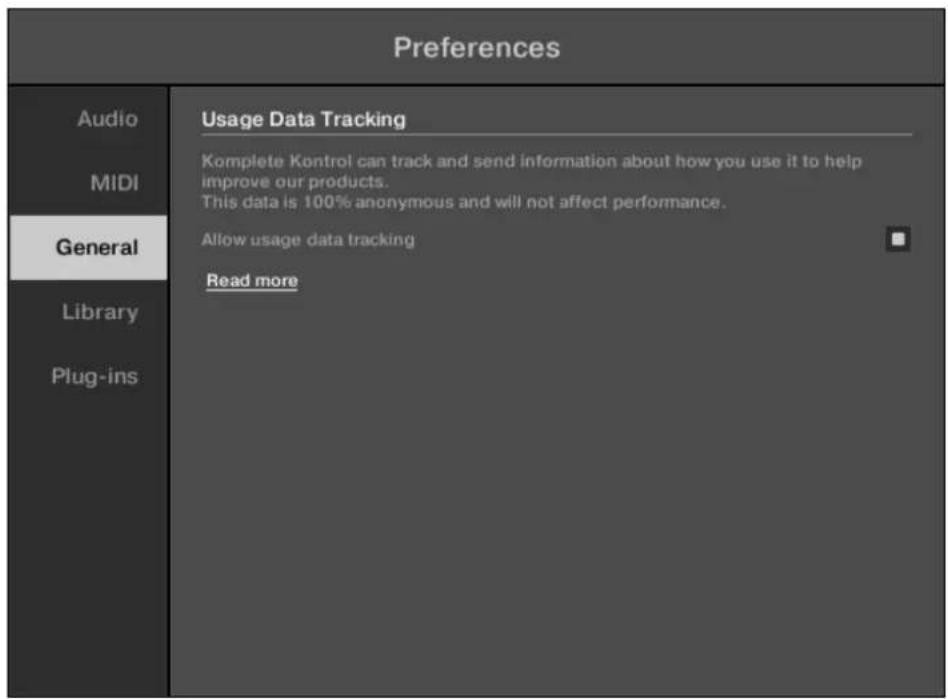Image resolution: width=948 pixels, height=699 pixels.
Task: Select the General tab
Action: click(96, 248)
